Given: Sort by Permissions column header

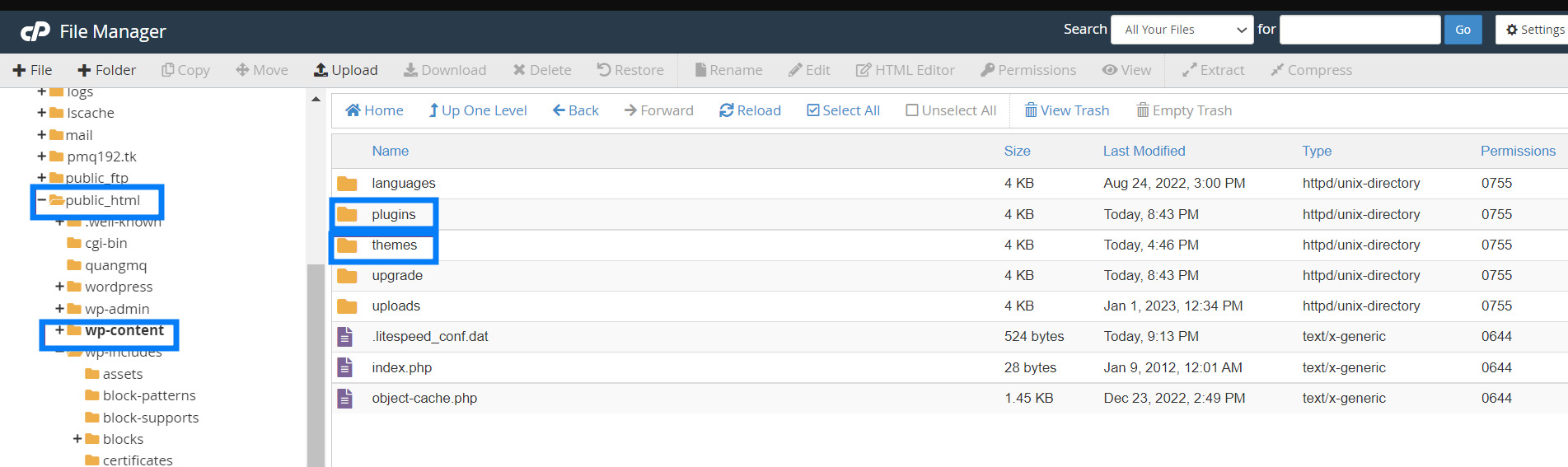Looking at the screenshot, I should 1518,151.
